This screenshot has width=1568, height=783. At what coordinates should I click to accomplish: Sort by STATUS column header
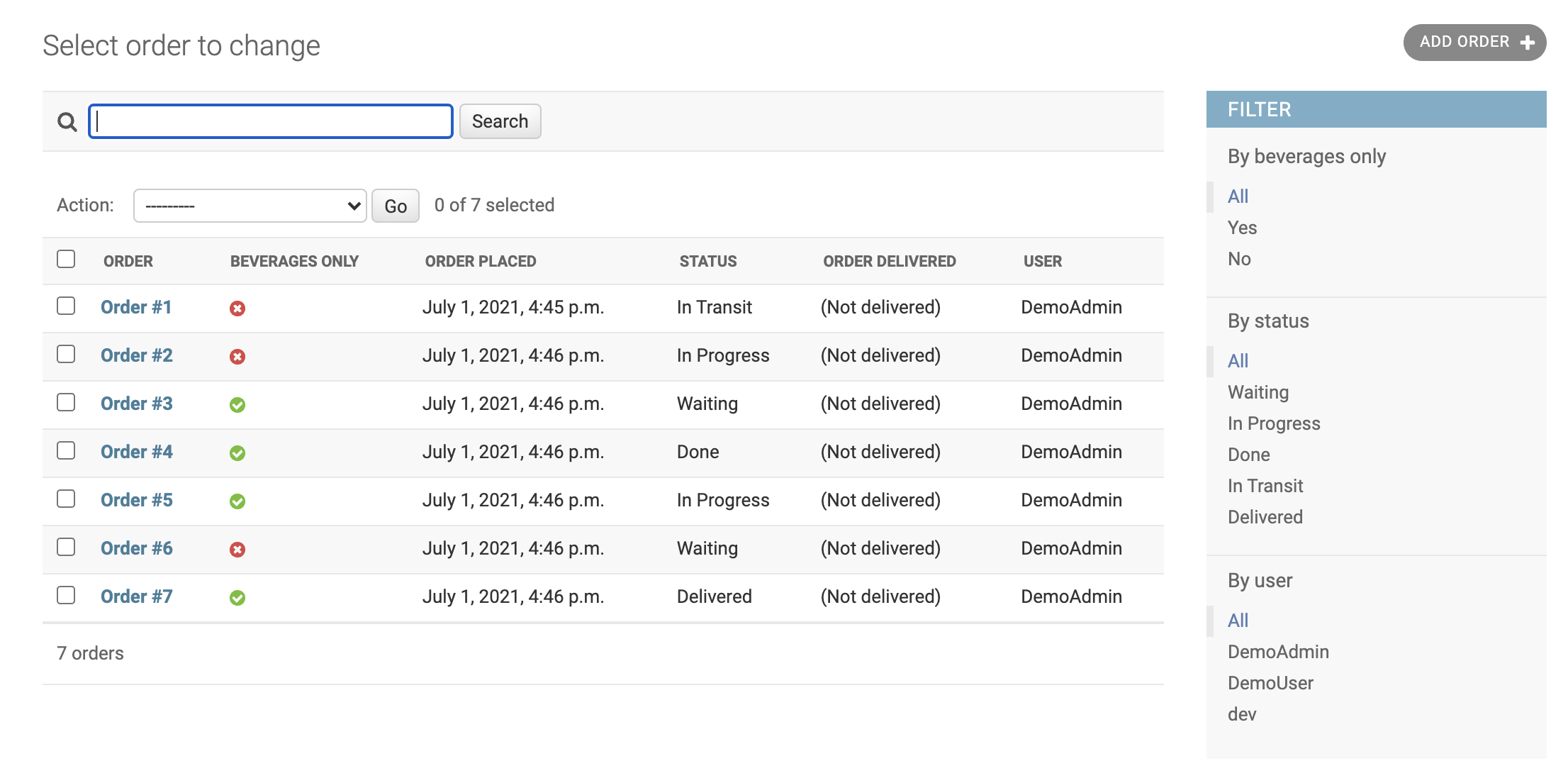pos(708,261)
